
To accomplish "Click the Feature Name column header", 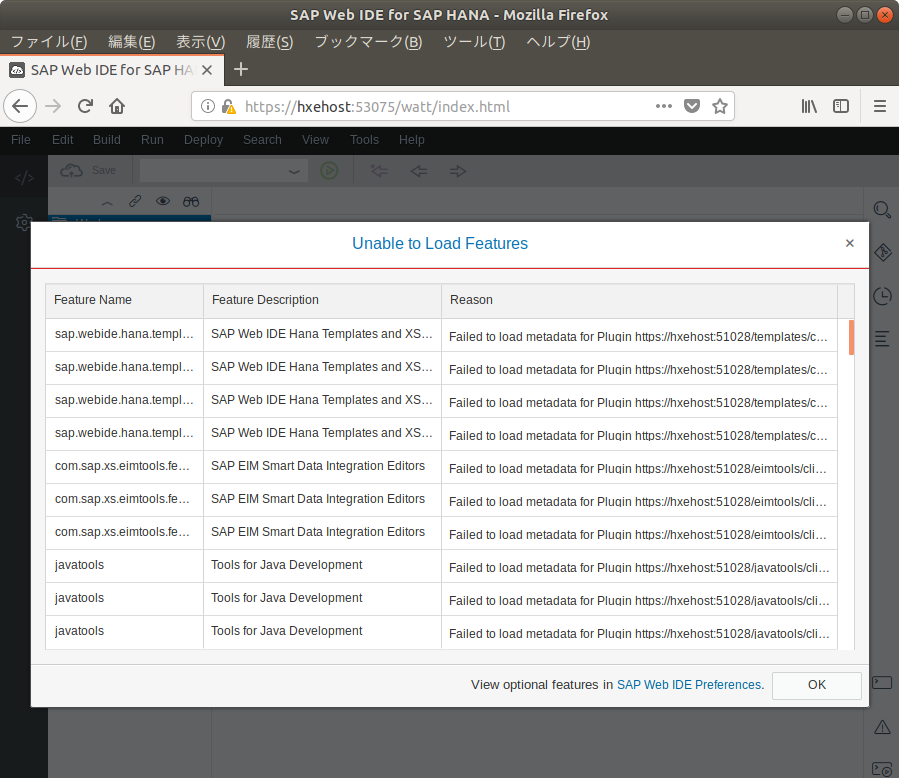I will pyautogui.click(x=93, y=300).
